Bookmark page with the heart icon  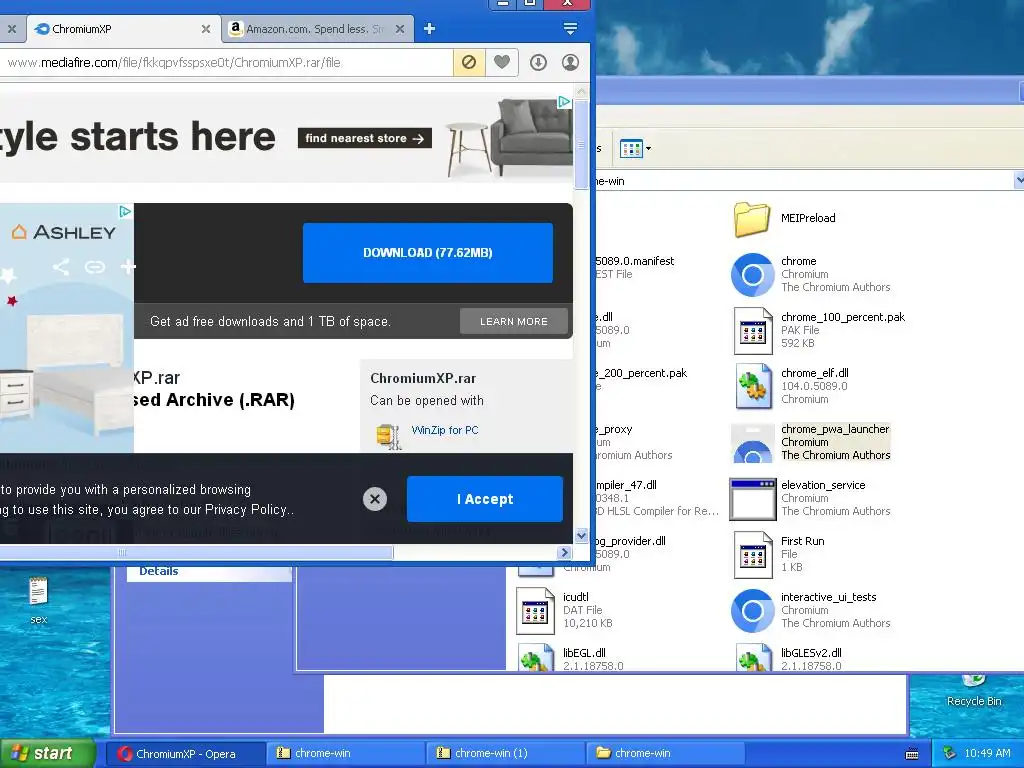pyautogui.click(x=502, y=63)
